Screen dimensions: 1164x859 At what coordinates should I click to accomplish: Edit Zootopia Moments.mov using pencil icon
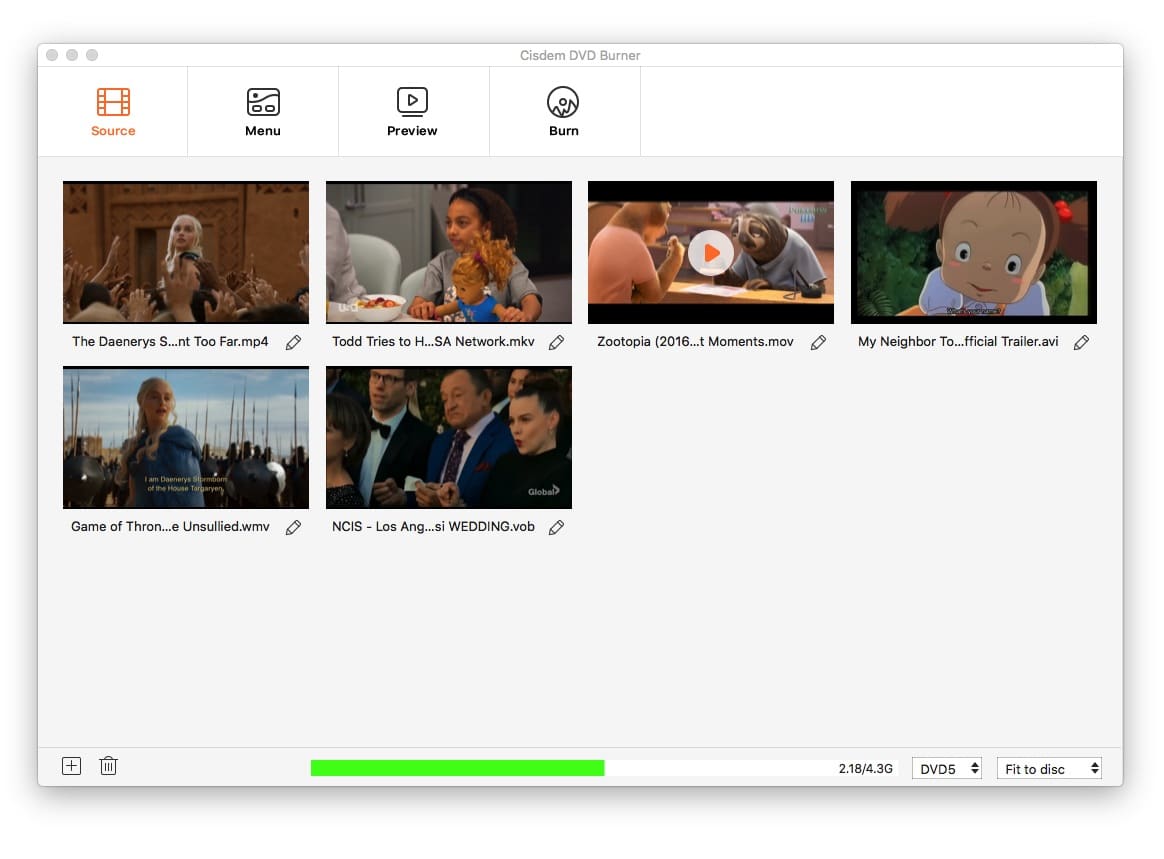click(819, 342)
